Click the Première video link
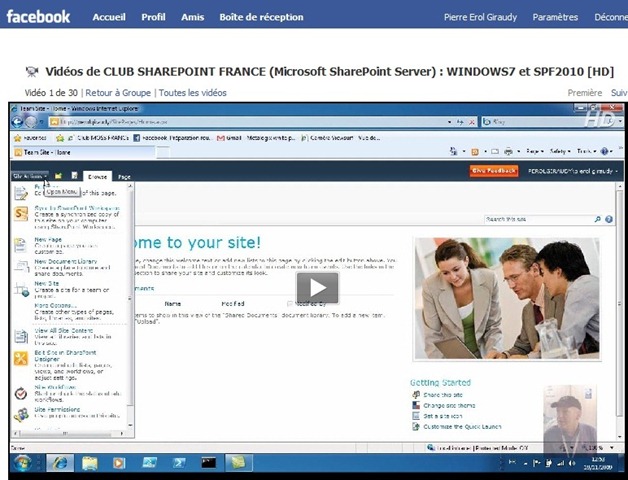The width and height of the screenshot is (628, 480). click(585, 93)
